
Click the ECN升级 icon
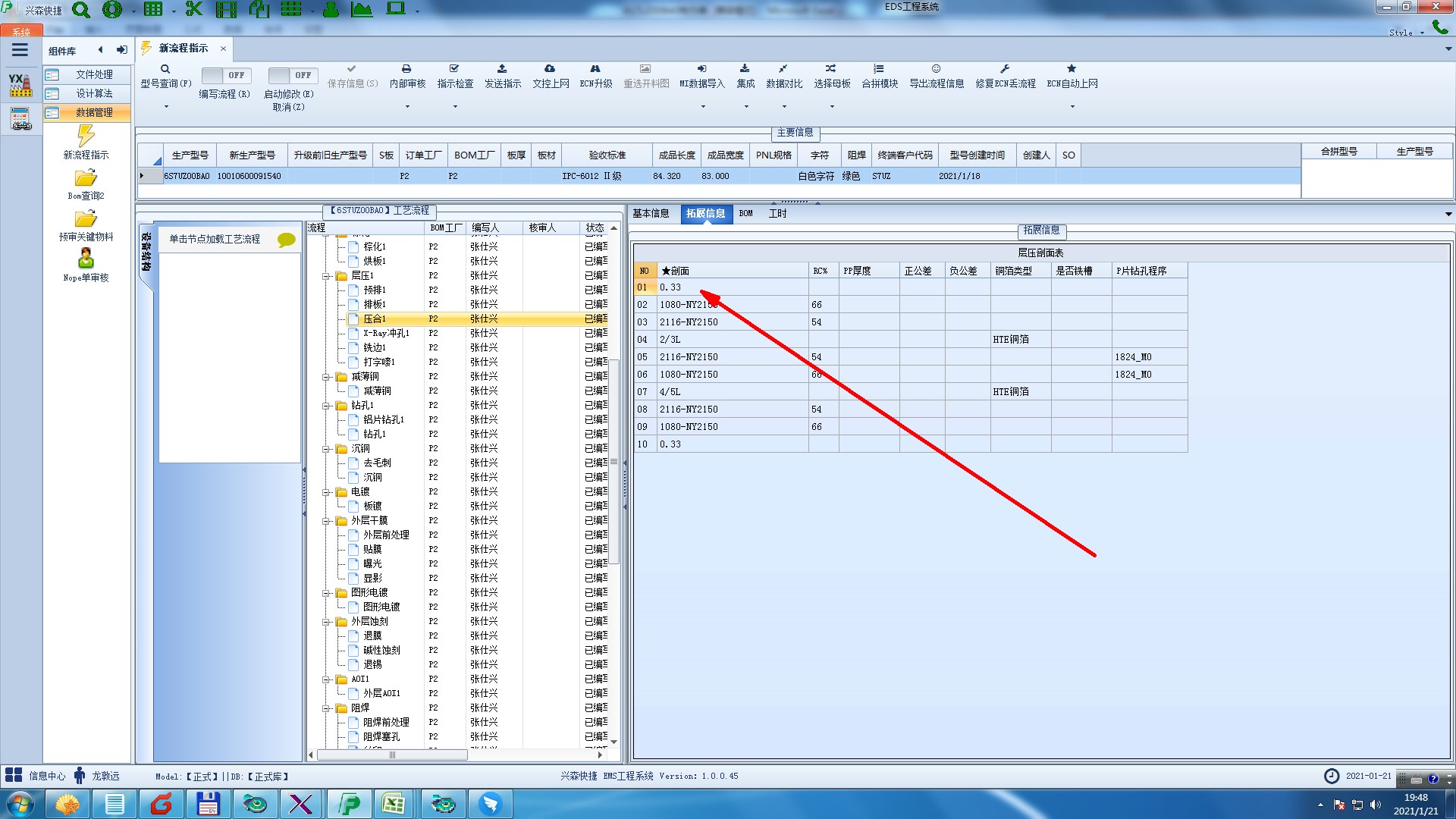tap(595, 69)
